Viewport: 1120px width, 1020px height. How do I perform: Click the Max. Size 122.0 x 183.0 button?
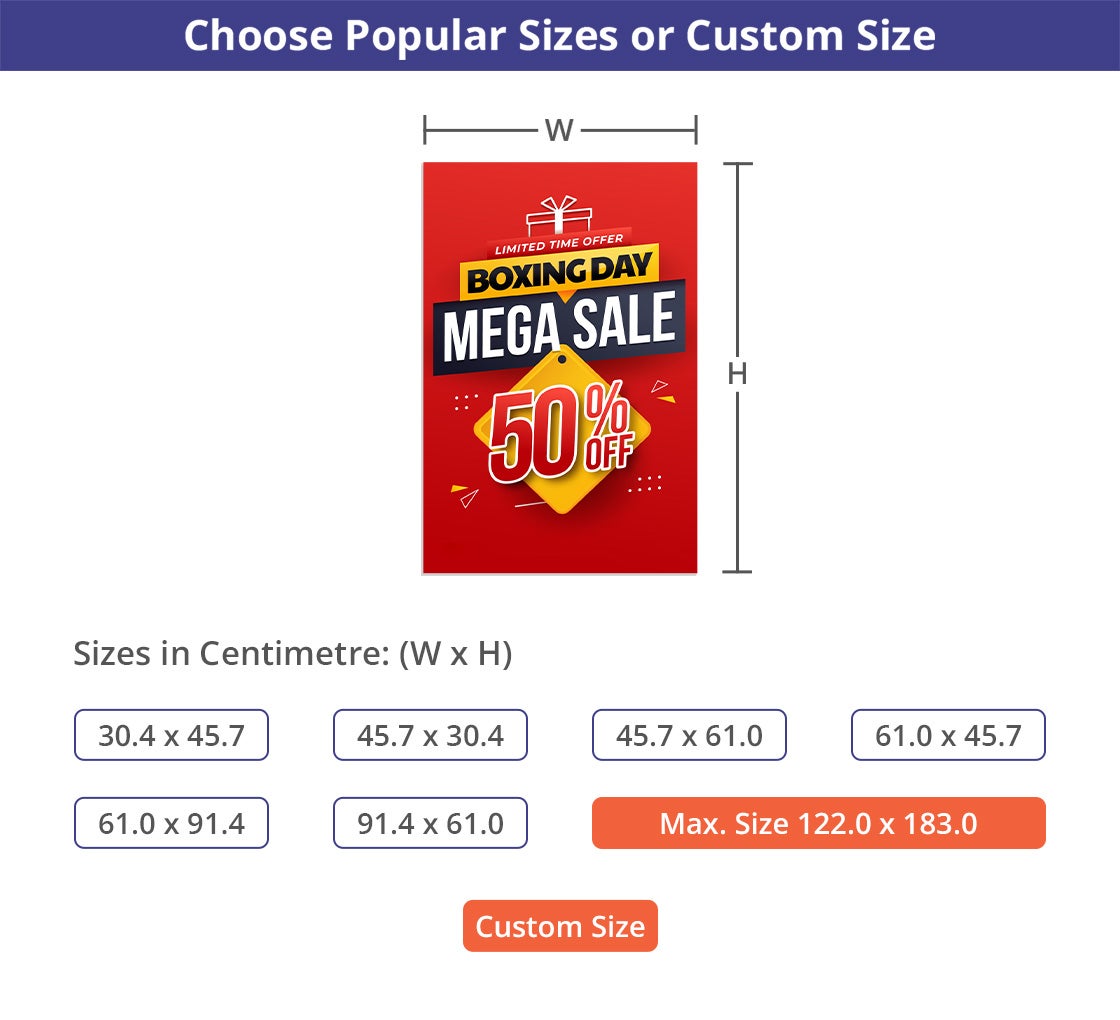818,823
